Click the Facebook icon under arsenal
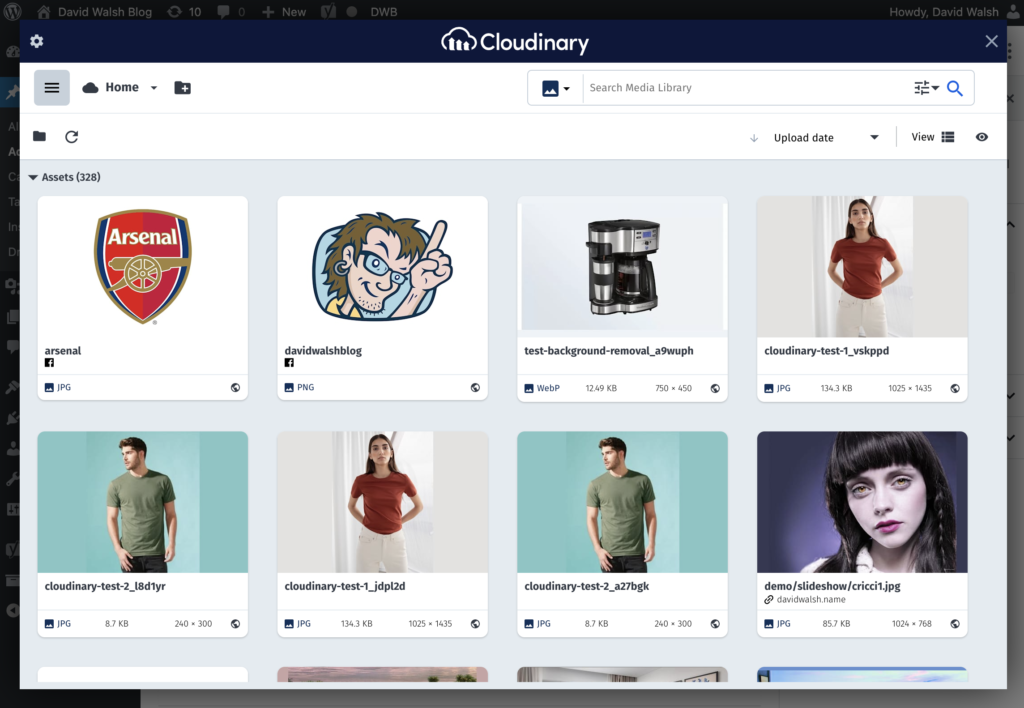This screenshot has height=708, width=1024. (49, 362)
